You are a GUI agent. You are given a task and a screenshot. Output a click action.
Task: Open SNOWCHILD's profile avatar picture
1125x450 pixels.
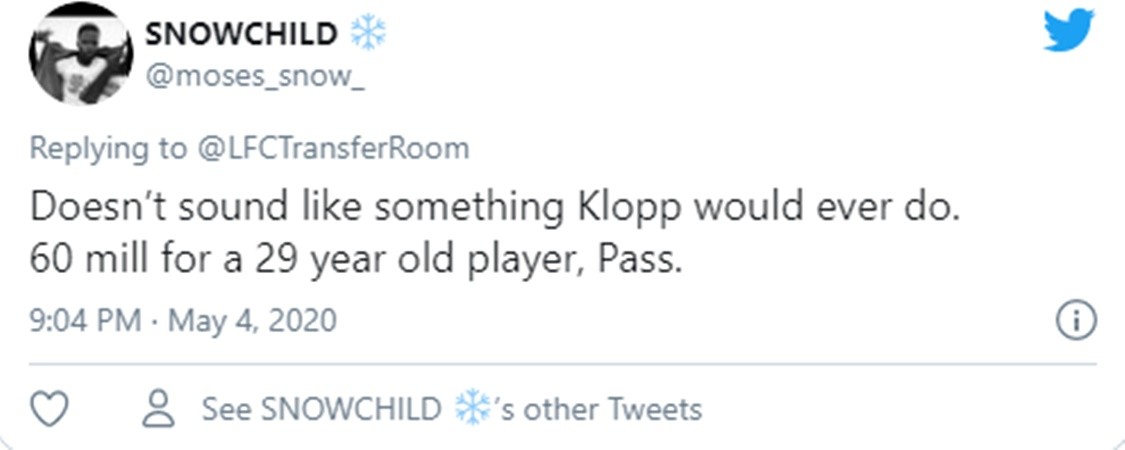(80, 54)
